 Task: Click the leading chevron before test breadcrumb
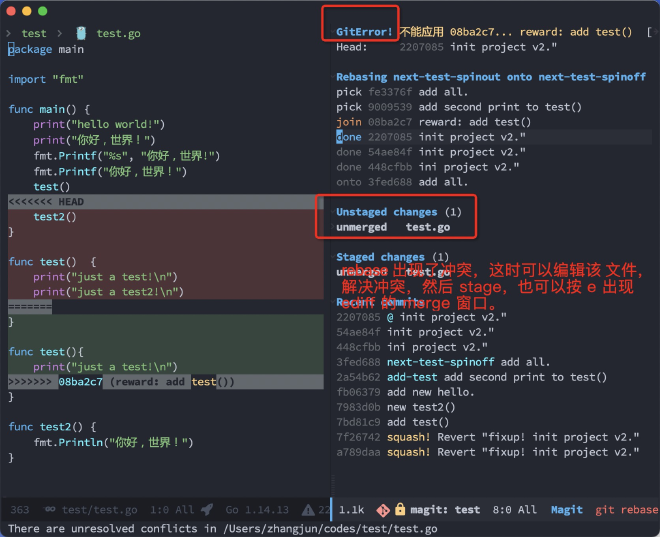[9, 34]
